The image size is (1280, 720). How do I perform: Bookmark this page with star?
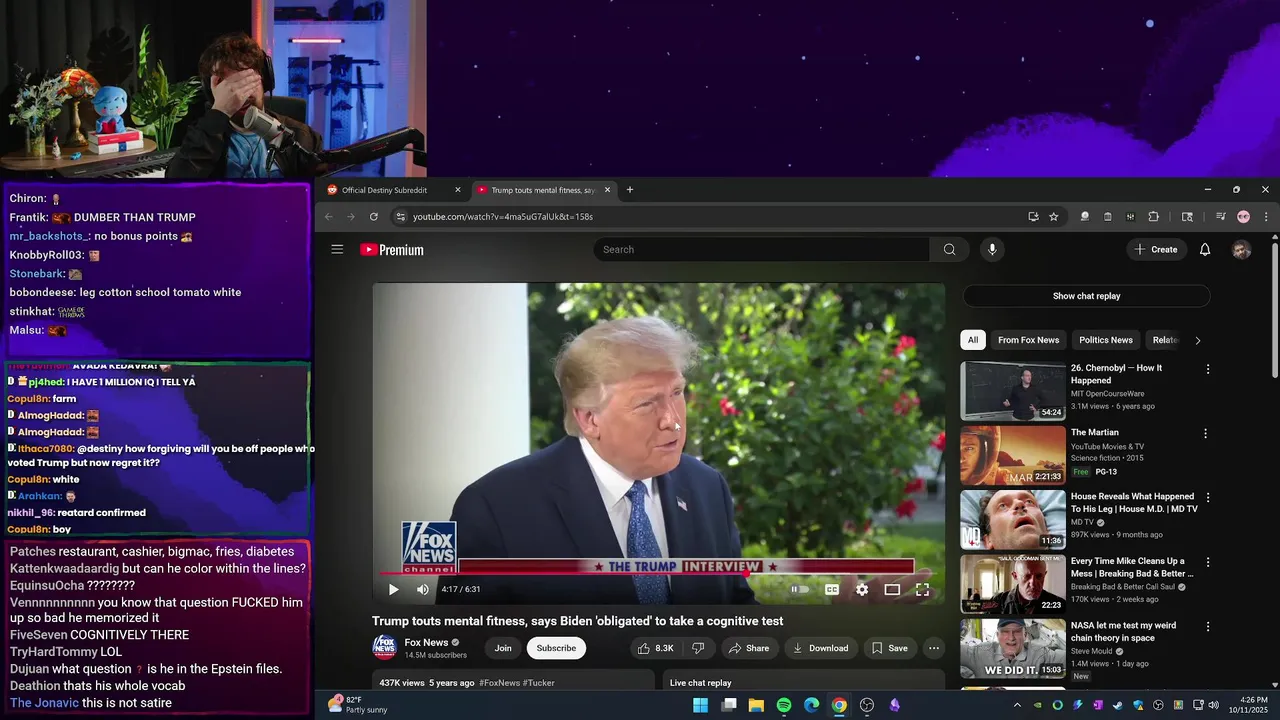(x=1053, y=217)
